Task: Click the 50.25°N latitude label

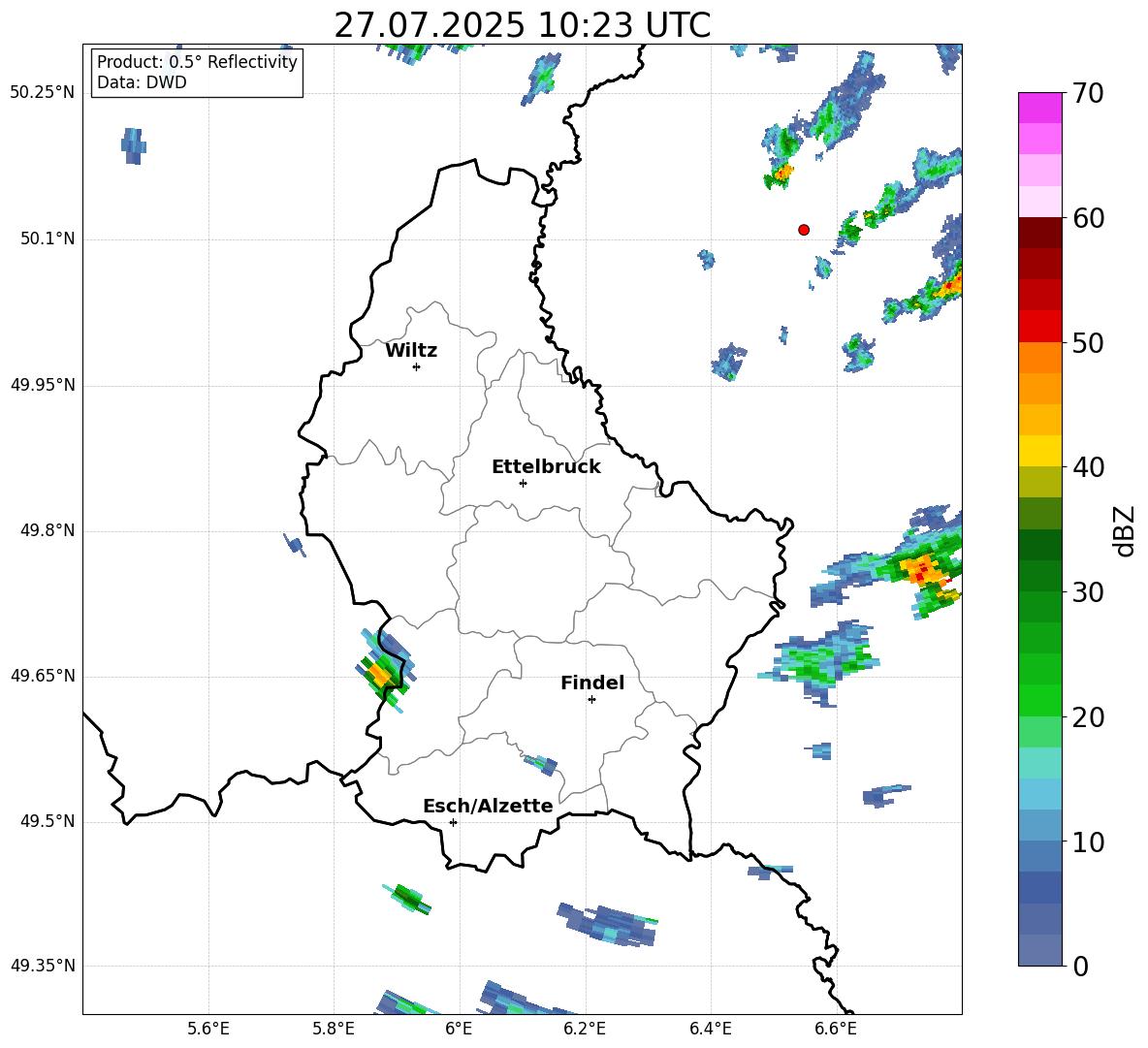Action: coord(43,93)
